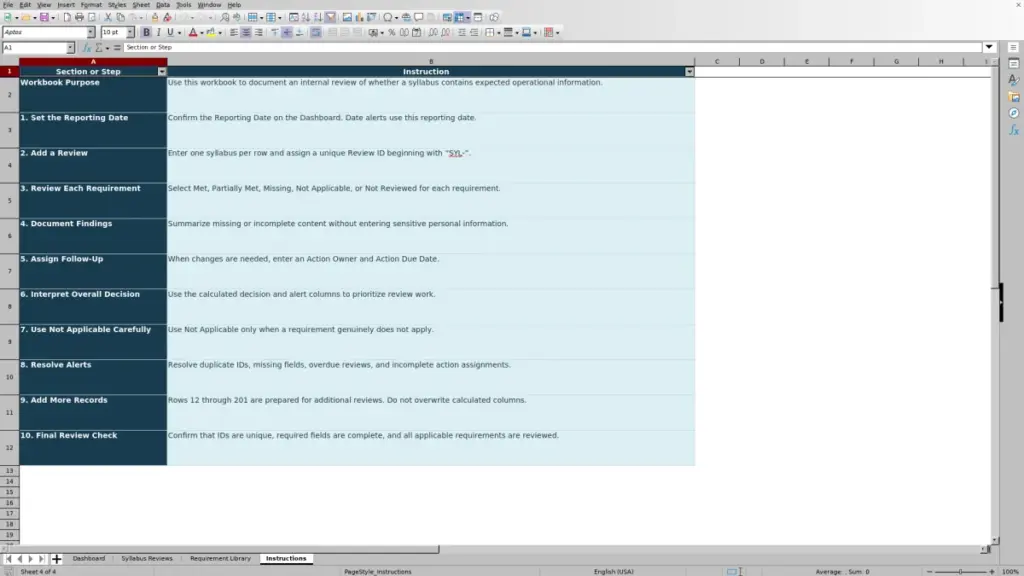The width and height of the screenshot is (1024, 576).
Task: Open the Font Color dropdown arrow
Action: (201, 33)
